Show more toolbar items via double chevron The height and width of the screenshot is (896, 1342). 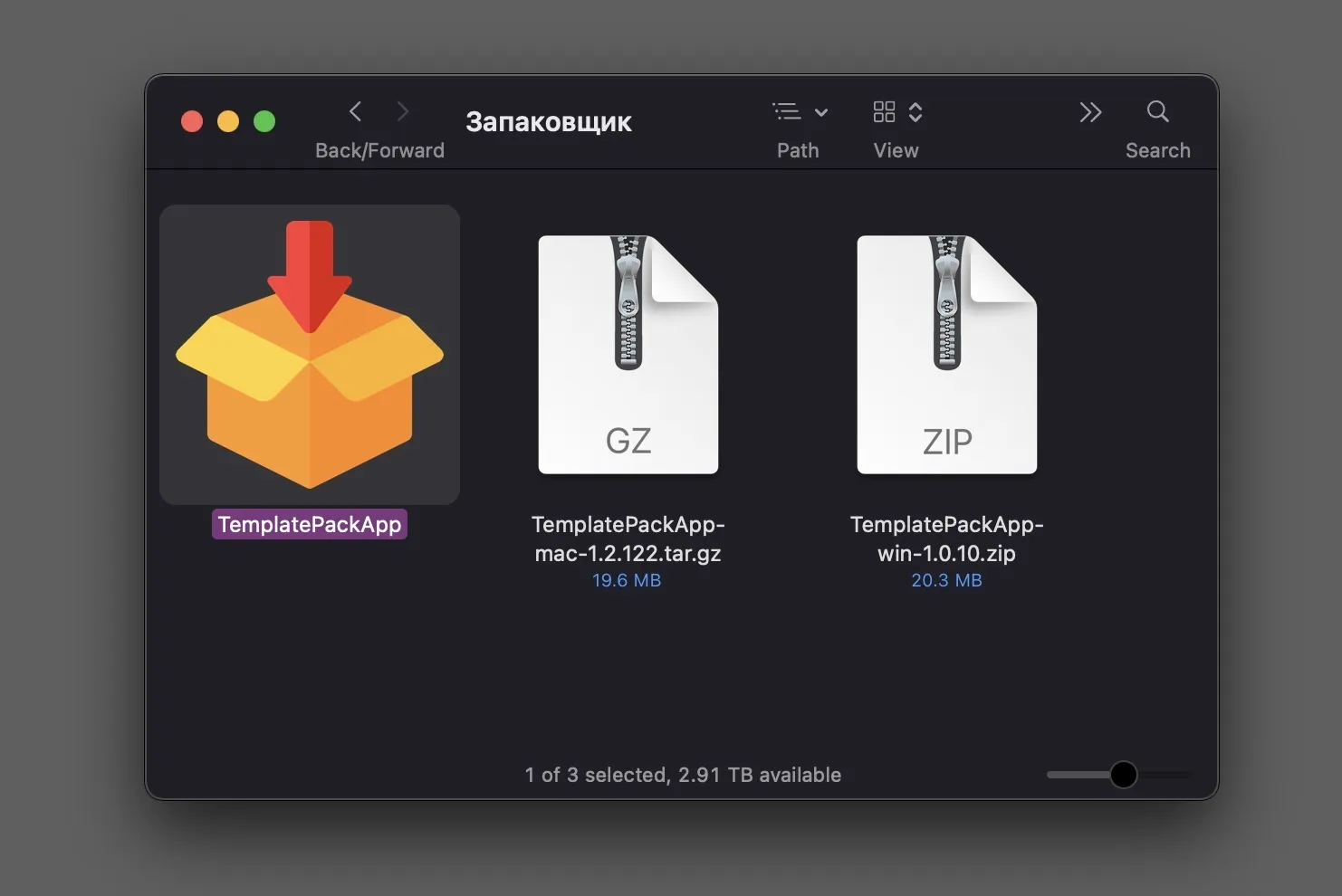1090,112
